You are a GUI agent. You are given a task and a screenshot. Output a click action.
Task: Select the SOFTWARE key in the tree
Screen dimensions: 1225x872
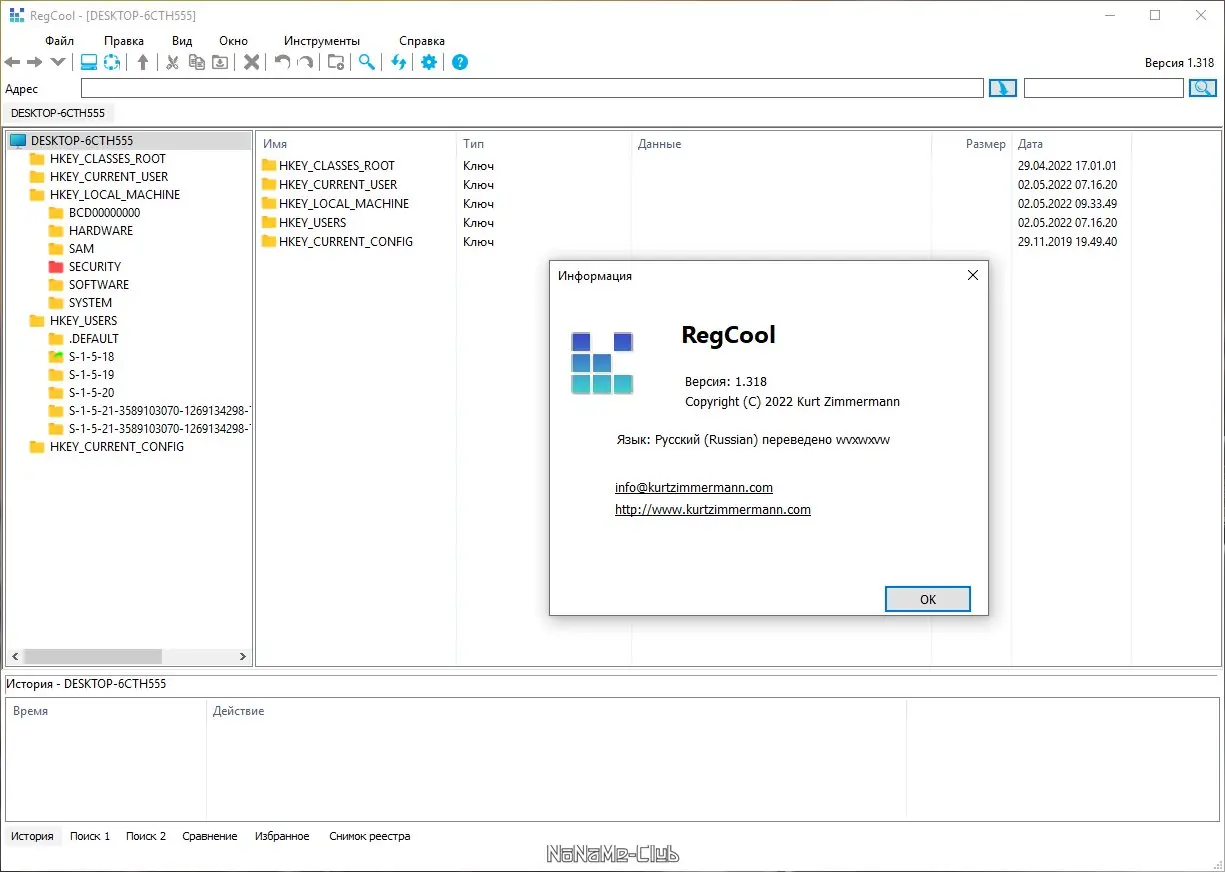coord(99,285)
